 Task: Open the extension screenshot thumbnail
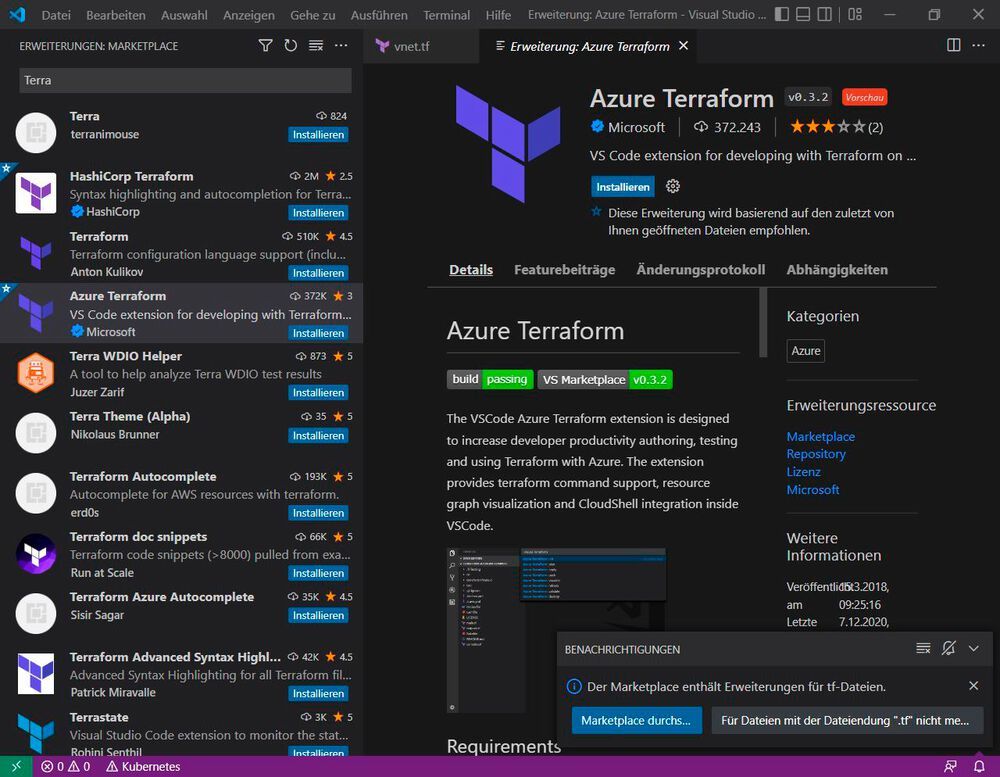[x=556, y=630]
